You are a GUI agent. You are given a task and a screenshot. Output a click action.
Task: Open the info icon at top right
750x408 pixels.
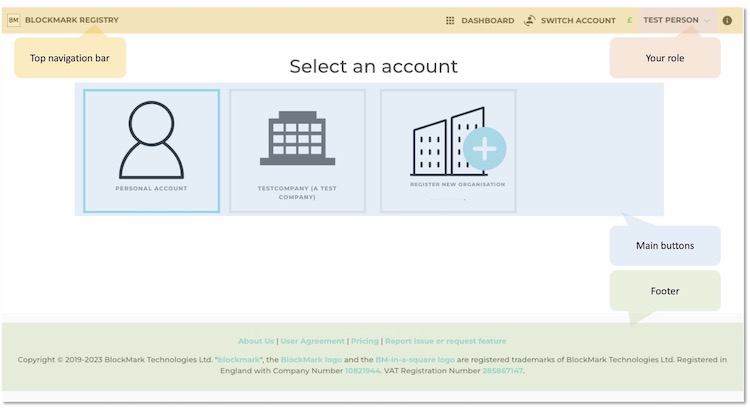click(x=727, y=20)
